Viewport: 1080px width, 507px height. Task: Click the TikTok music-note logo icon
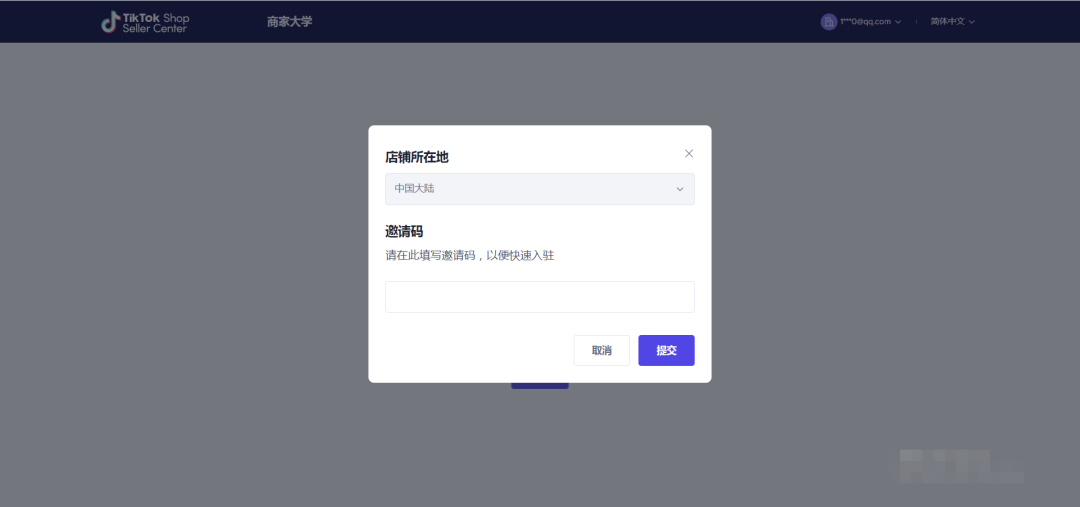coord(110,22)
